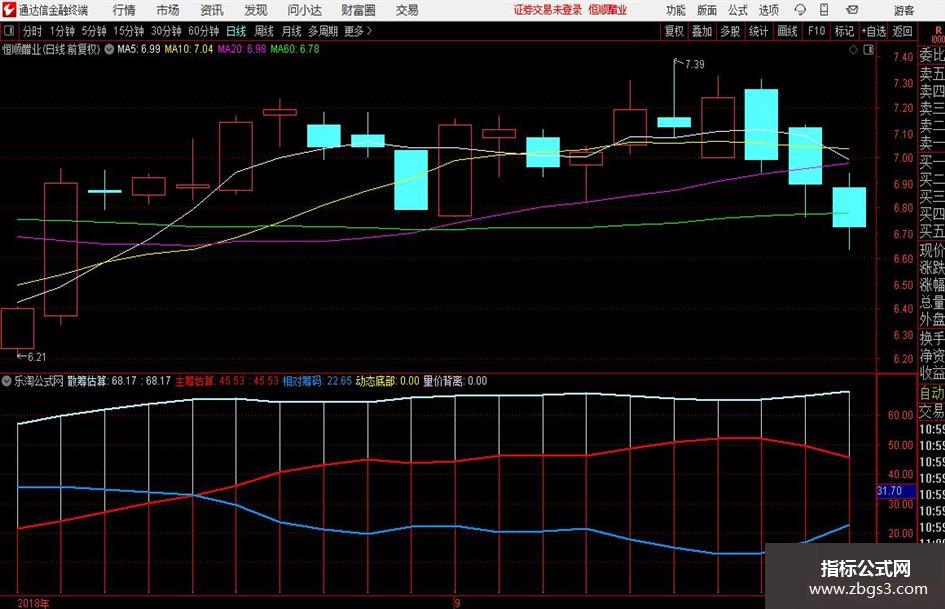The width and height of the screenshot is (945, 609).
Task: Switch to 1分钟 period tab
Action: [62, 31]
